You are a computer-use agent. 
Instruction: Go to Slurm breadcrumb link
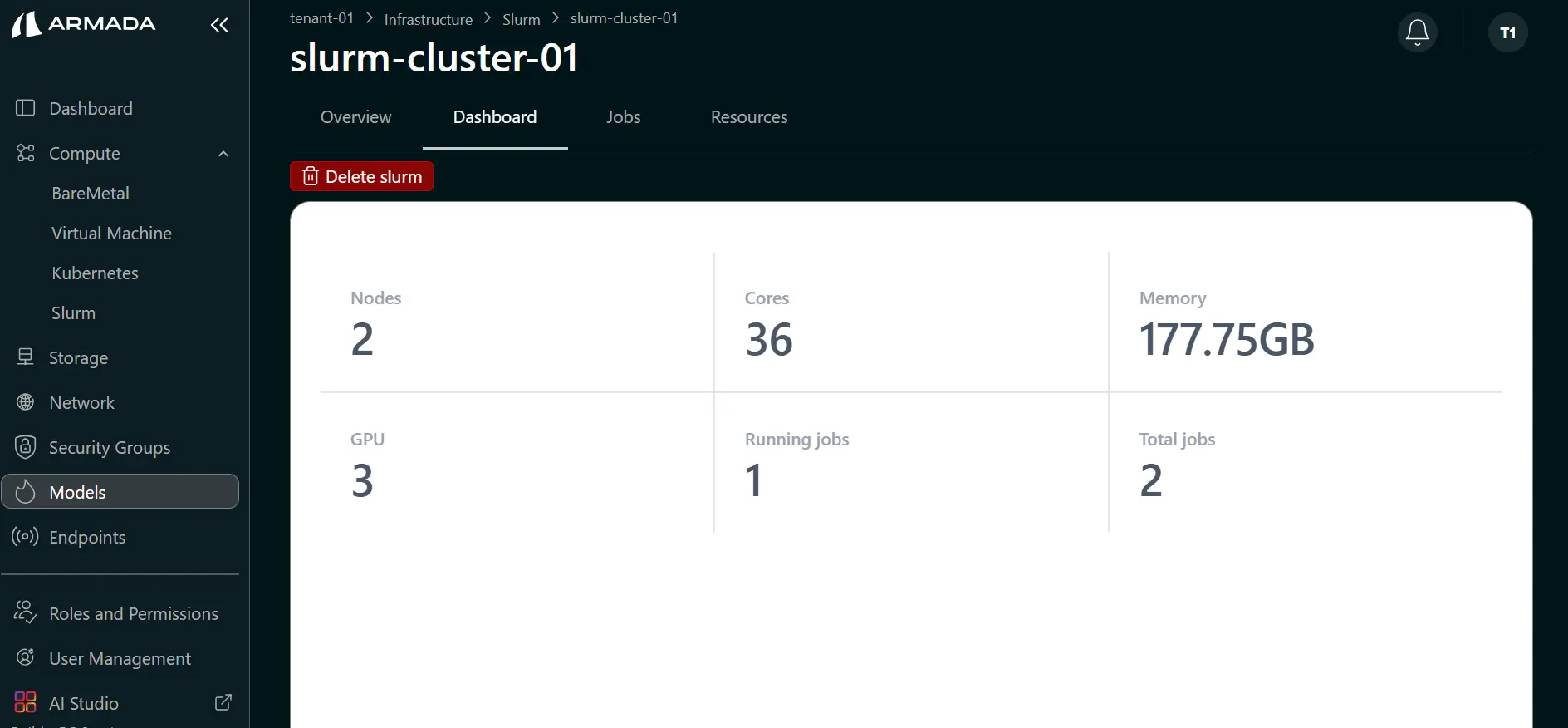522,19
